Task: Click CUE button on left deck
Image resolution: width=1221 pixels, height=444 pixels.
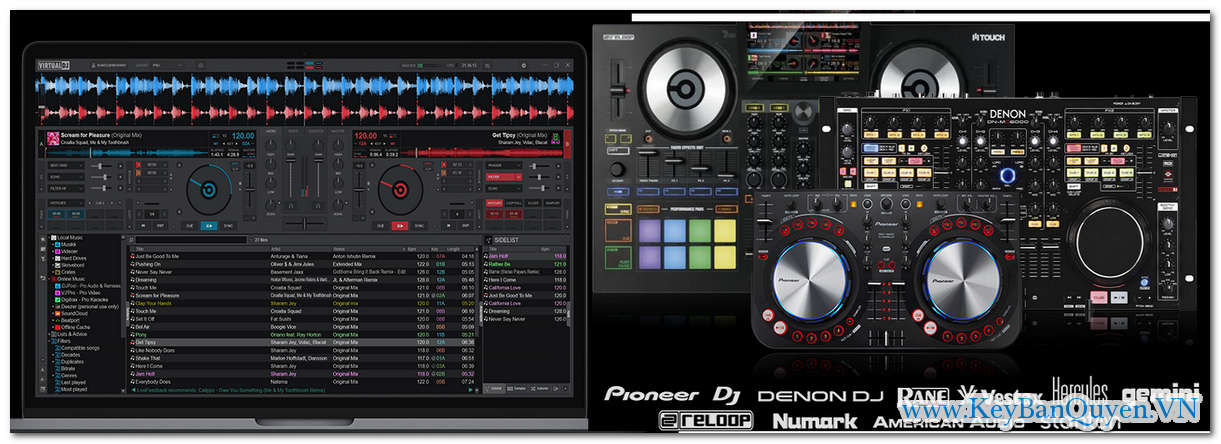Action: (x=189, y=226)
